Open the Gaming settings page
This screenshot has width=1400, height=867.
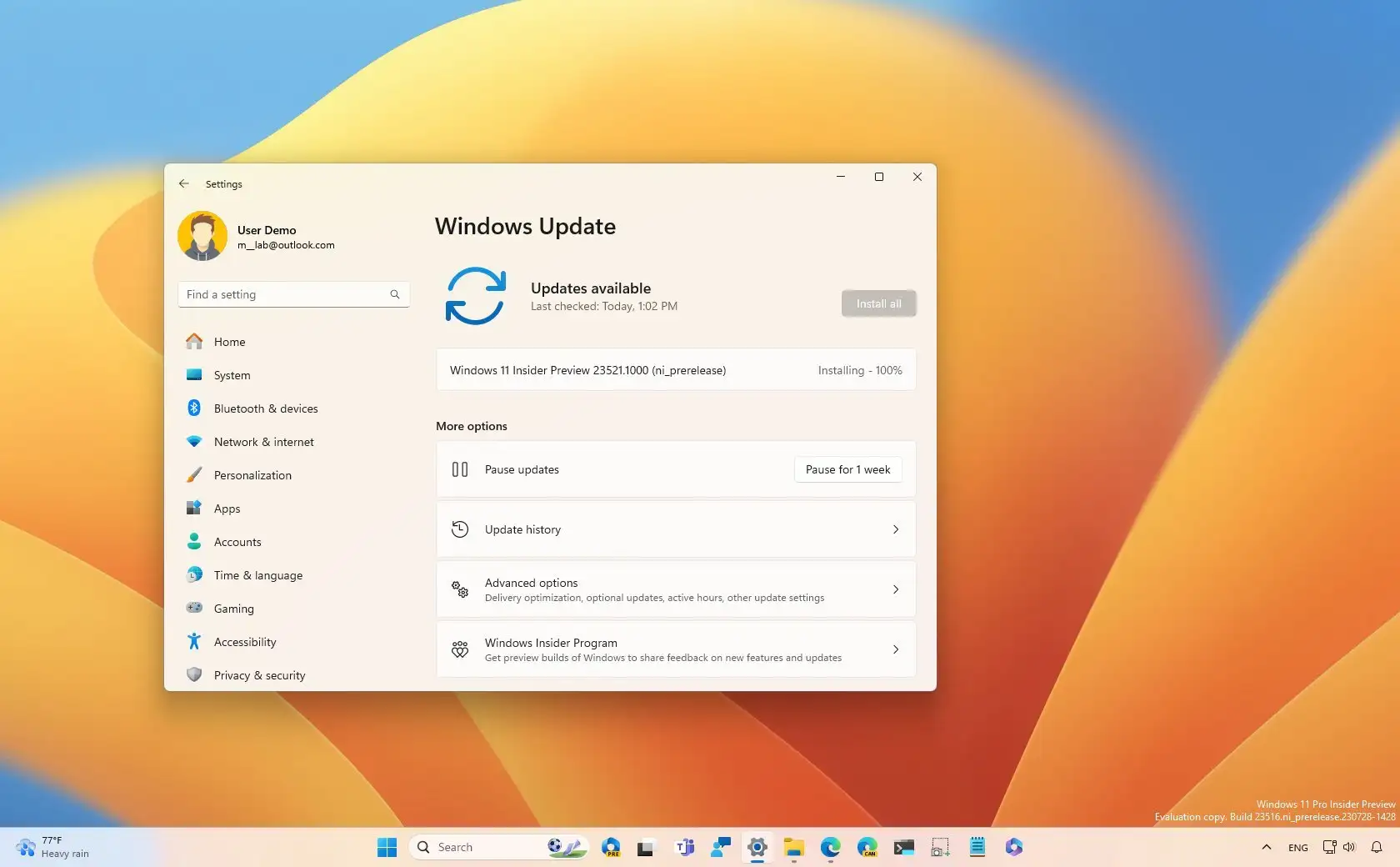pyautogui.click(x=234, y=609)
